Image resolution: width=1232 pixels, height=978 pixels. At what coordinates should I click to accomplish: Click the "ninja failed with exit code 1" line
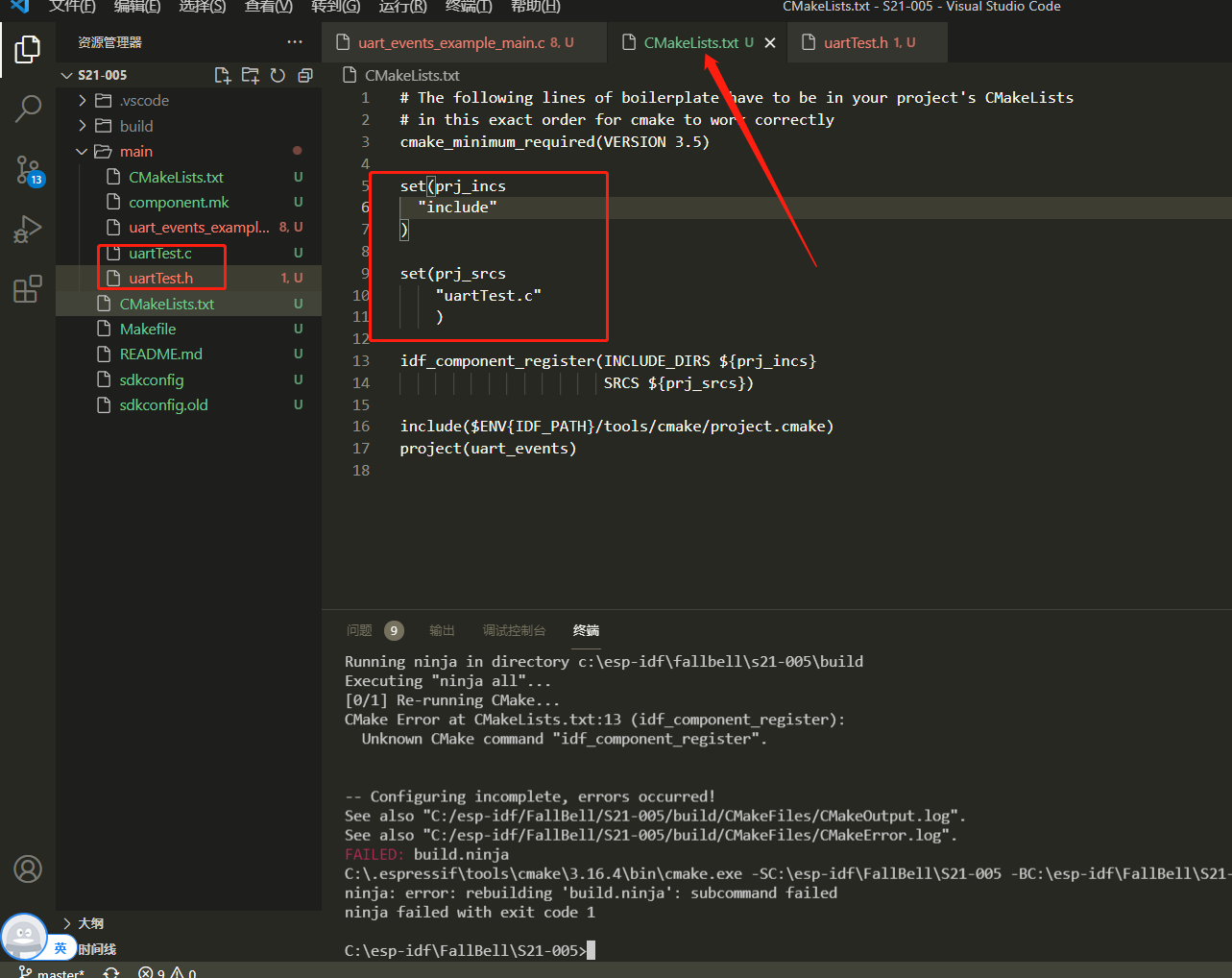[x=470, y=912]
